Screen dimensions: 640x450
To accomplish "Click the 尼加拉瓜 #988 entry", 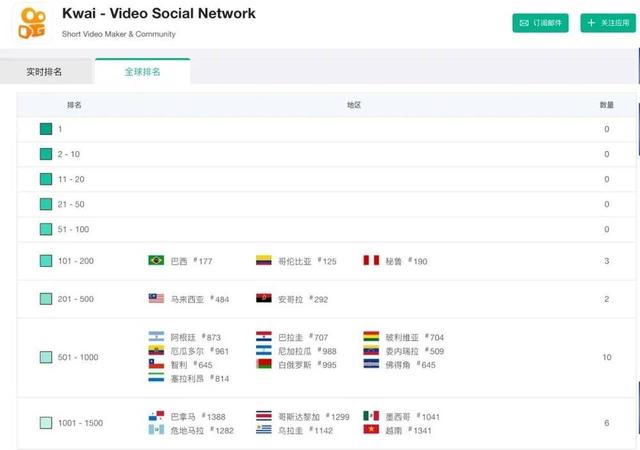I will [307, 351].
